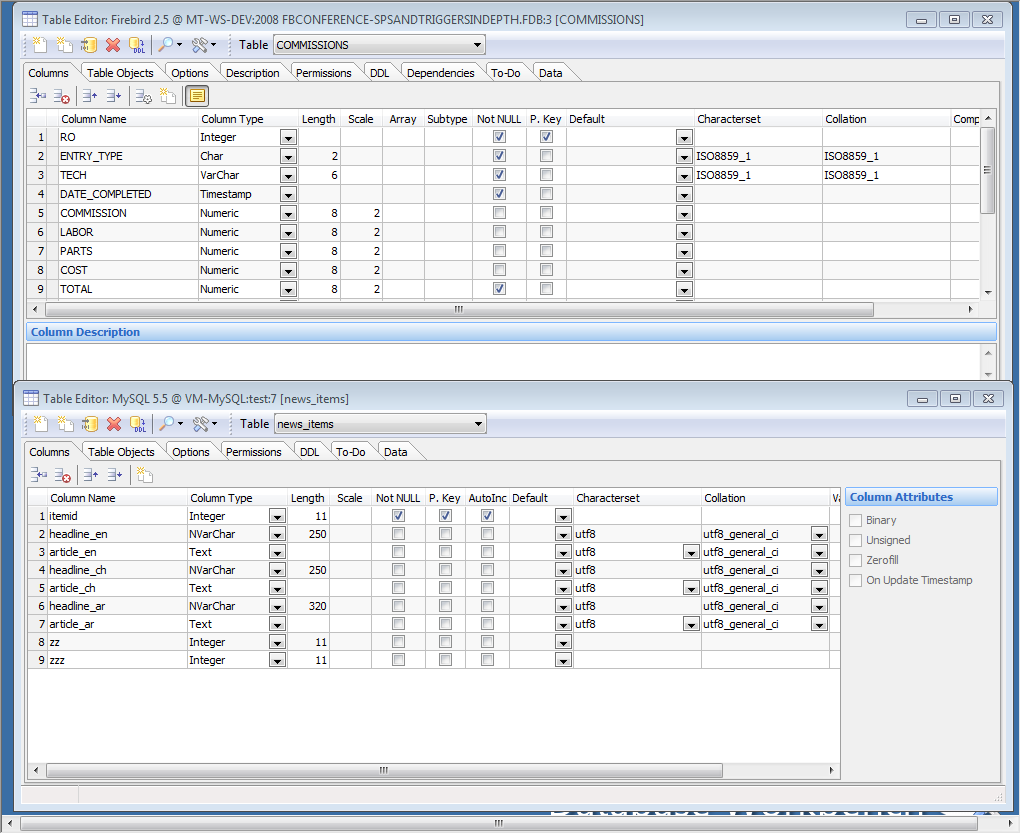This screenshot has height=834, width=1021.
Task: Switch to Dependencies tab in Firebird editor
Action: click(x=440, y=73)
